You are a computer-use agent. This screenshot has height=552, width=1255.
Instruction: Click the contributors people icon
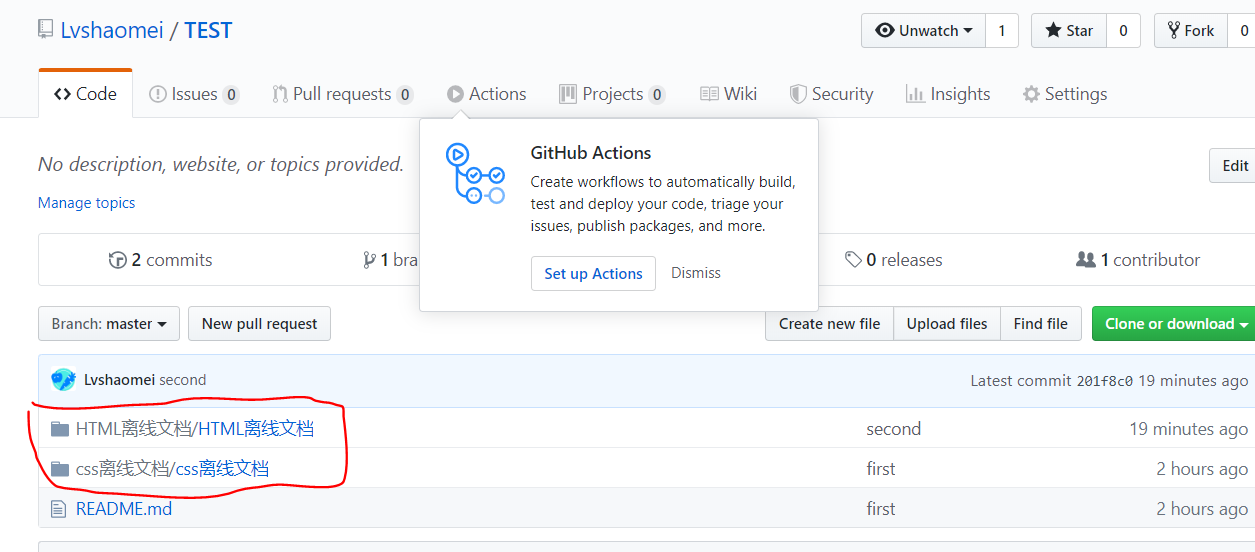click(x=1085, y=260)
